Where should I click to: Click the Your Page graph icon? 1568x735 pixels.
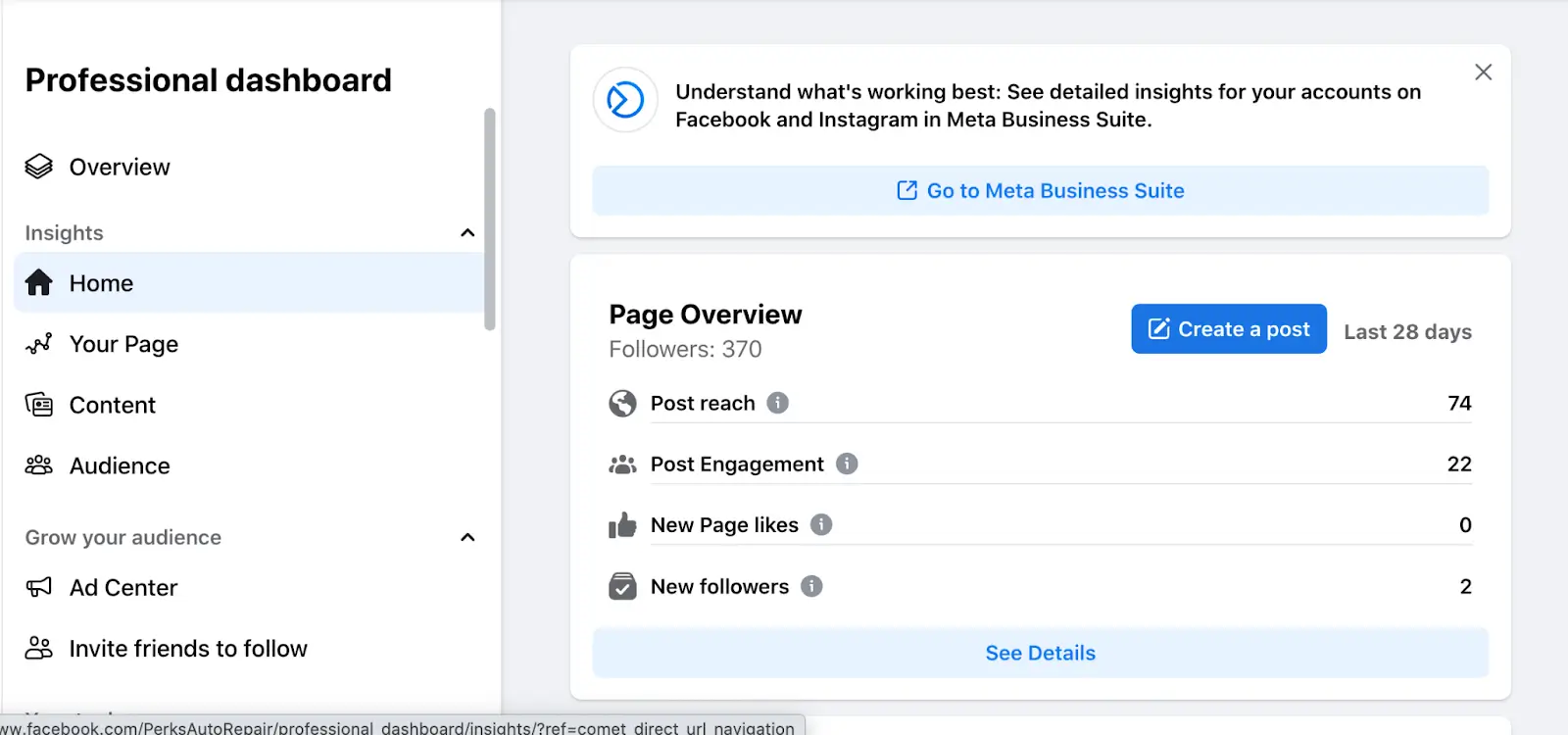[x=39, y=344]
